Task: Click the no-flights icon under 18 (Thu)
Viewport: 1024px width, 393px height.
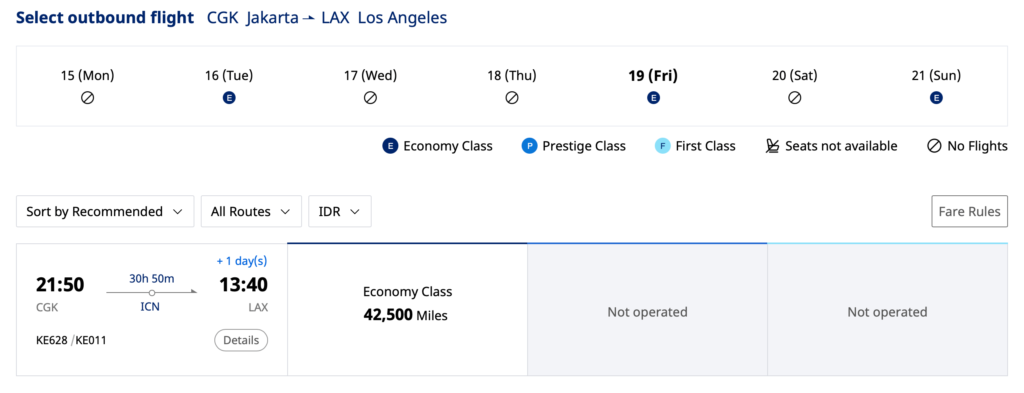Action: (x=512, y=98)
